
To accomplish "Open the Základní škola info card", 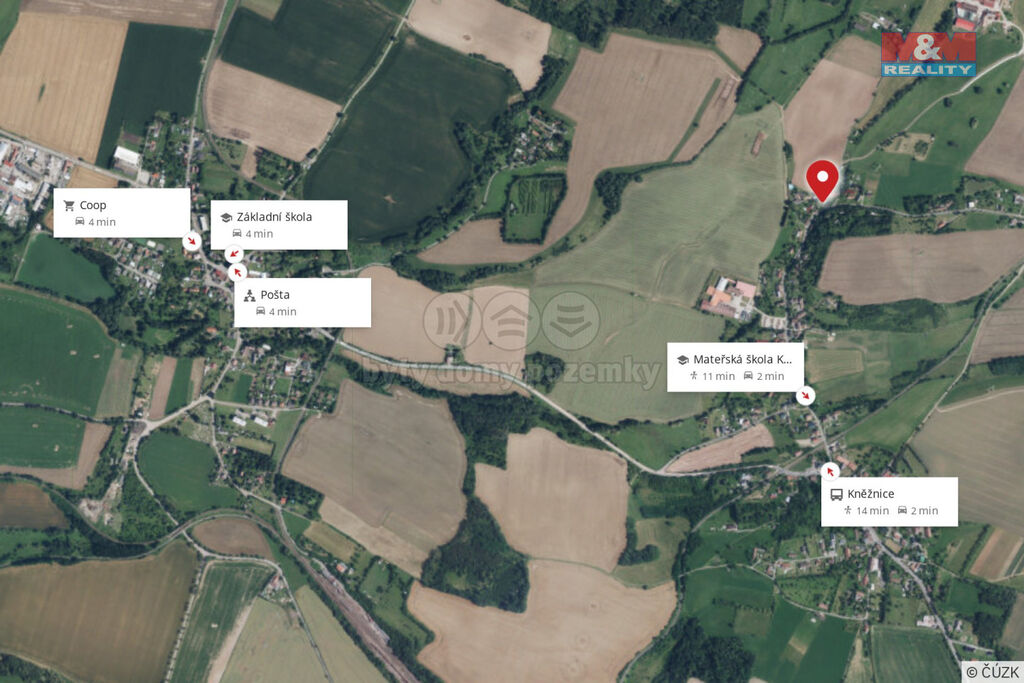I will tap(279, 225).
